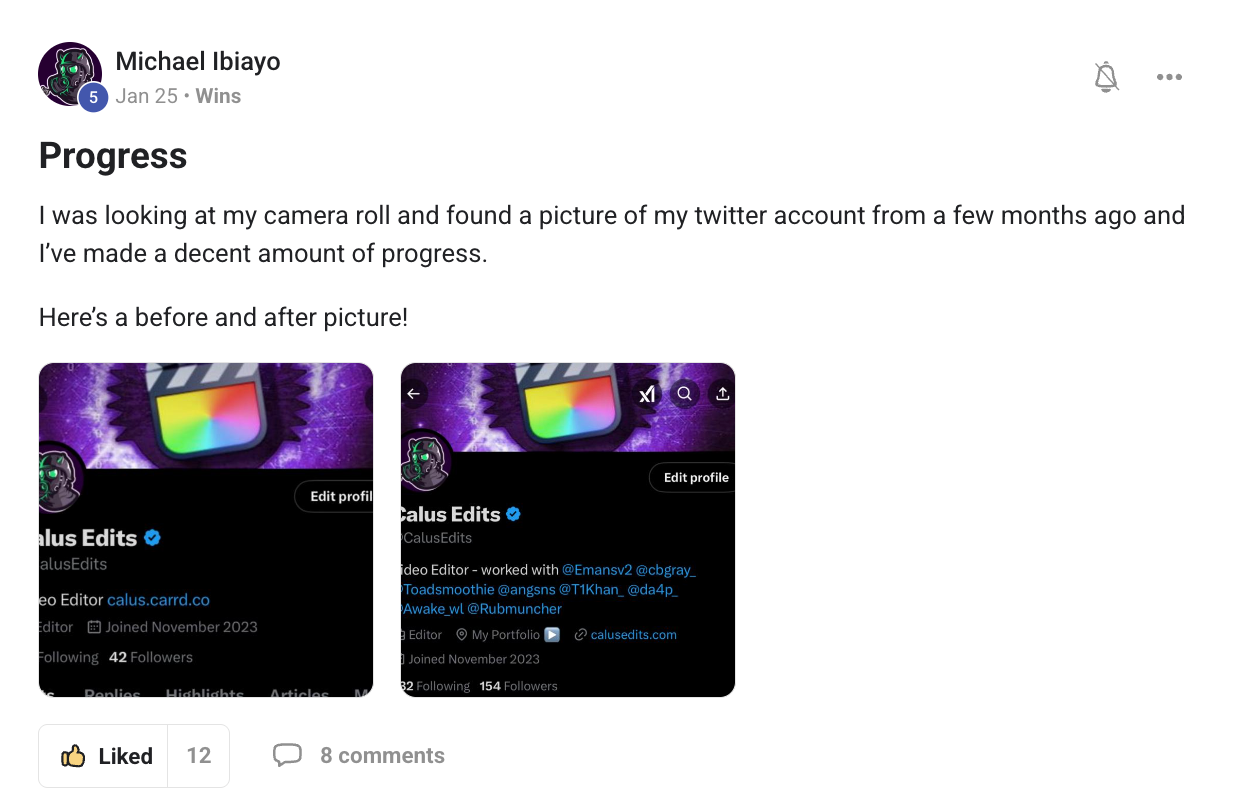Image resolution: width=1246 pixels, height=806 pixels.
Task: Click the level 5 badge
Action: click(93, 97)
